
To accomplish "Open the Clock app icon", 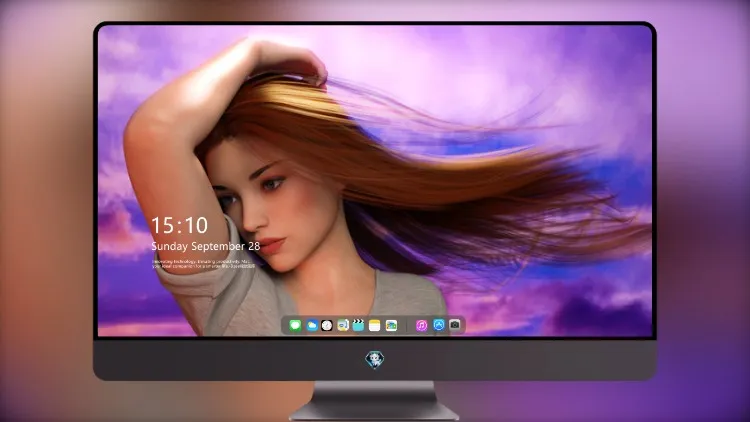I will click(x=327, y=325).
